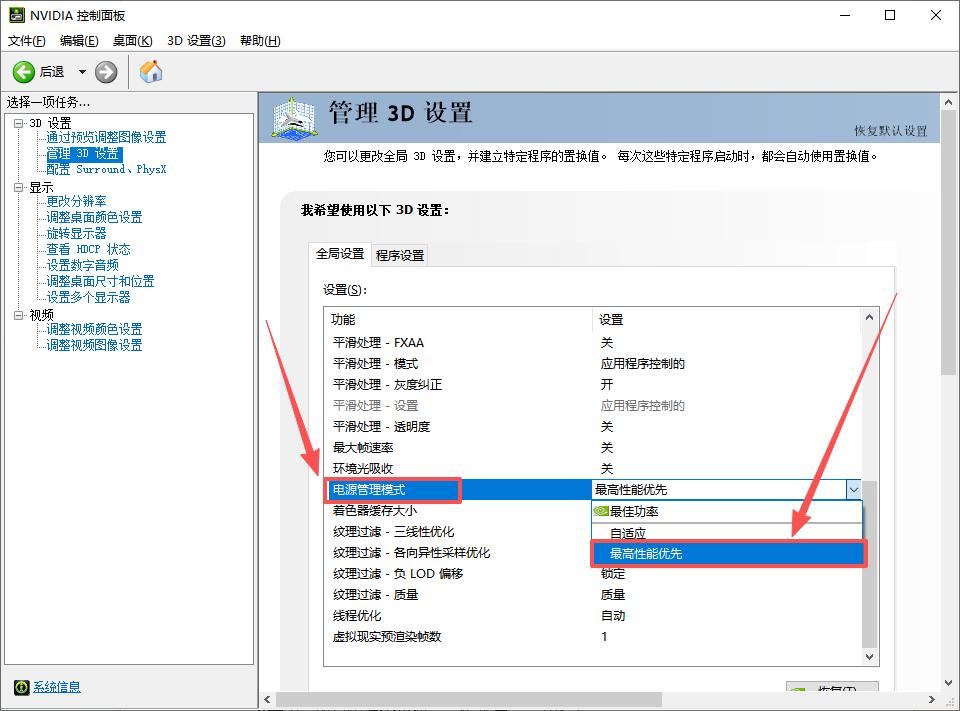This screenshot has height=711, width=960.
Task: Select the 环境光吸收 row
Action: 593,468
